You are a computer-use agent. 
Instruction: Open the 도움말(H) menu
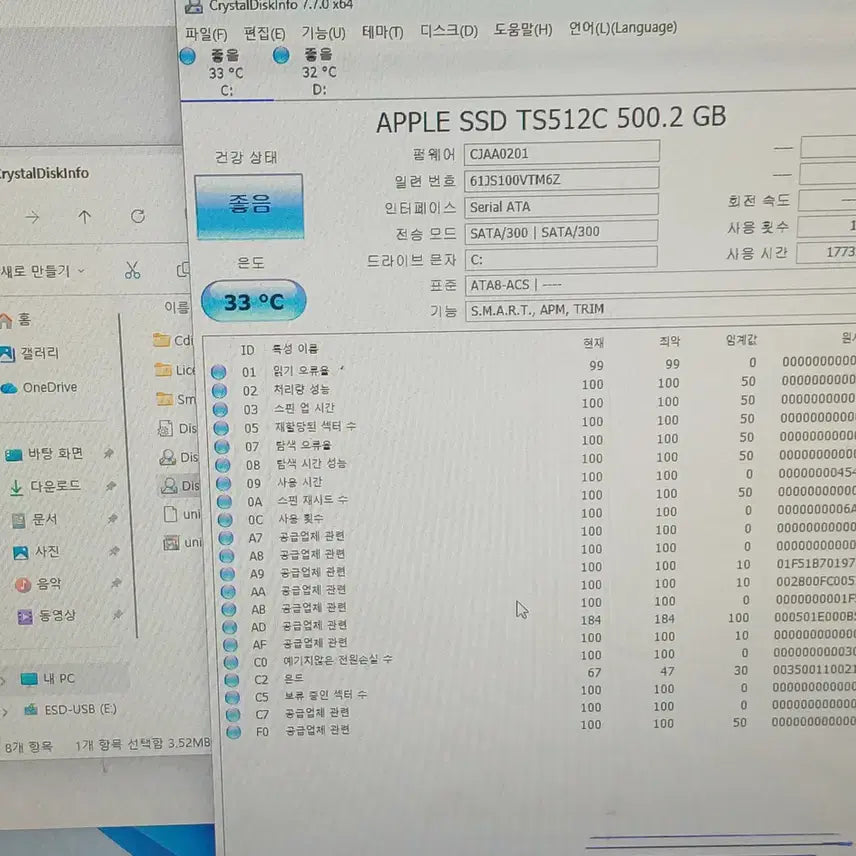(x=523, y=29)
